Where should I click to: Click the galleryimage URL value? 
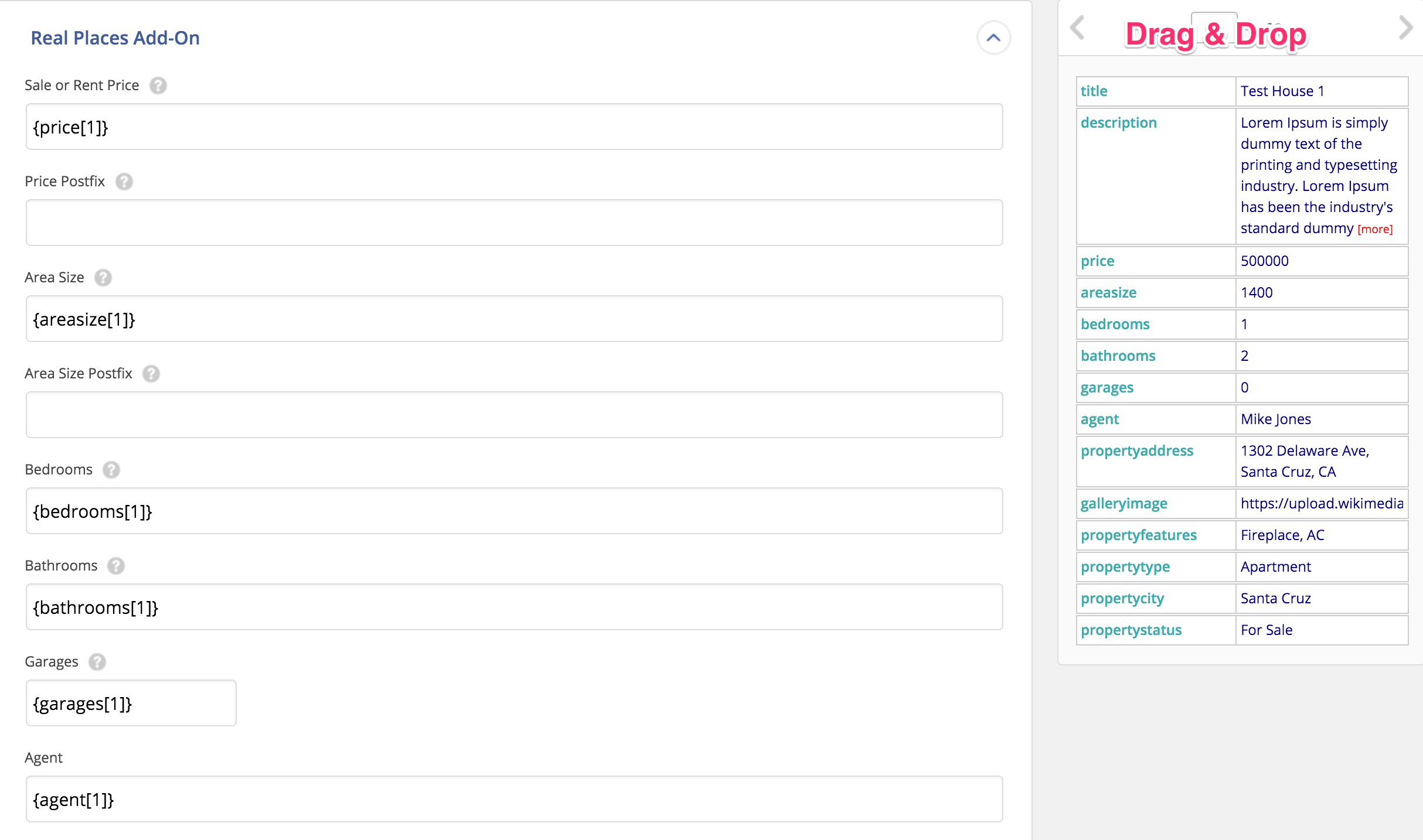click(x=1322, y=504)
